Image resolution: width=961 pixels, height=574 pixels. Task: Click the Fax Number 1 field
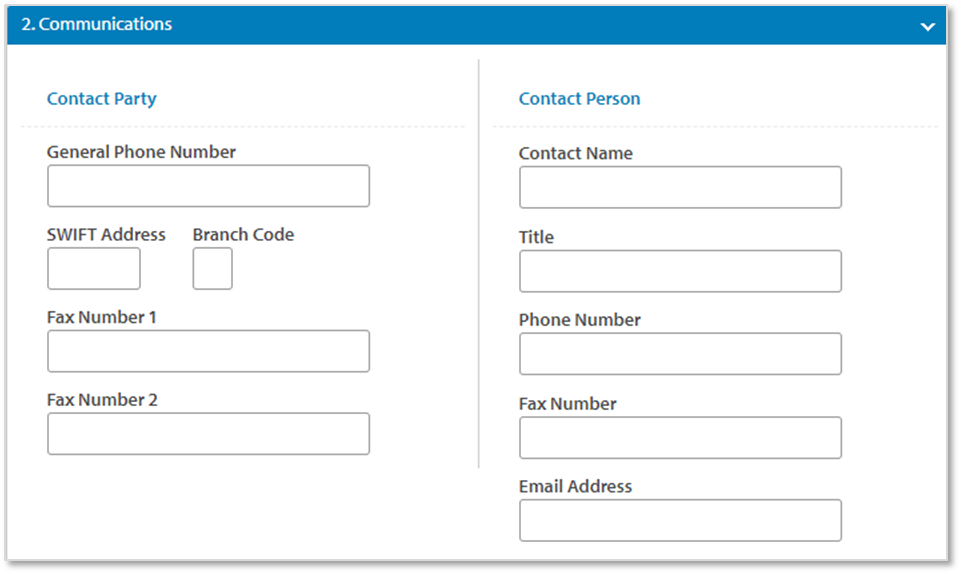[x=208, y=351]
